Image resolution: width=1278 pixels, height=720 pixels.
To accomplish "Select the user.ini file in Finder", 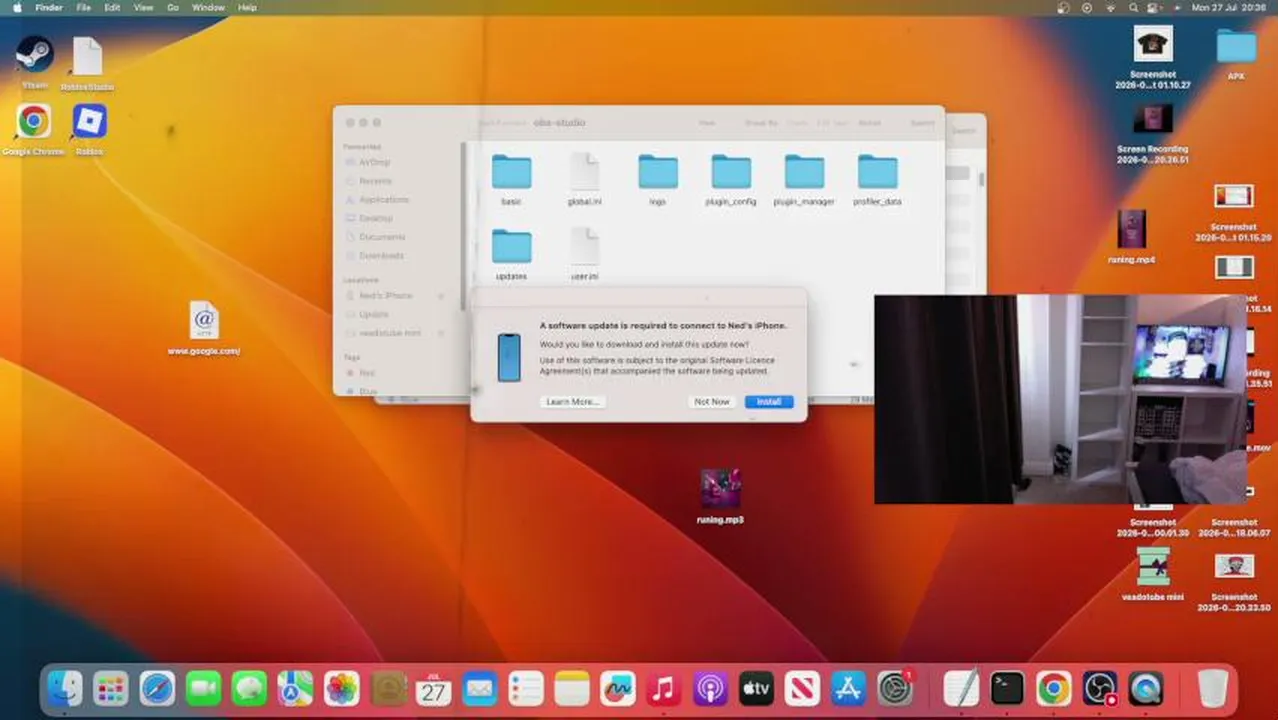I will (585, 254).
